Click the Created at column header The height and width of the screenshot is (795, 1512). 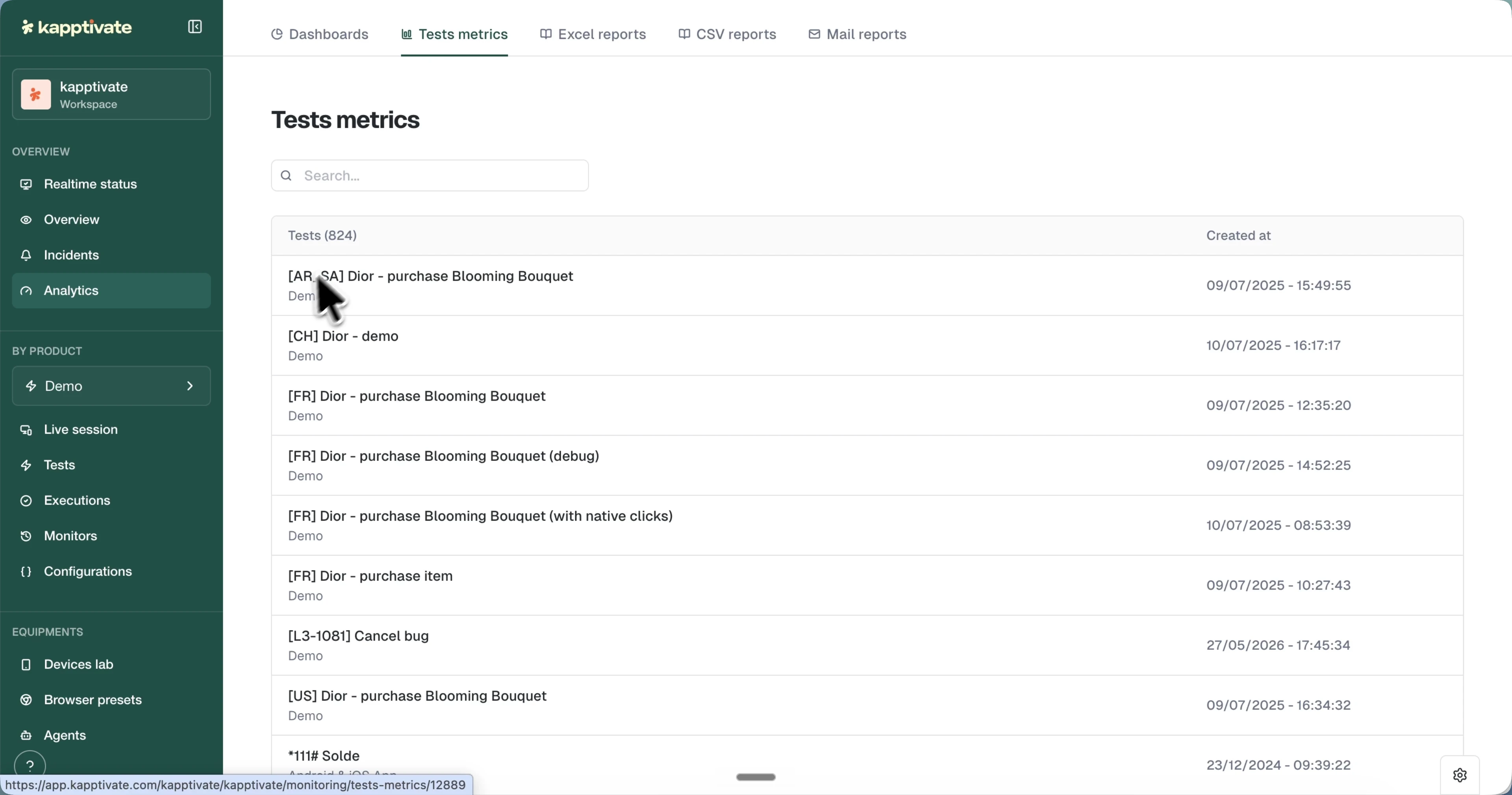(1238, 236)
